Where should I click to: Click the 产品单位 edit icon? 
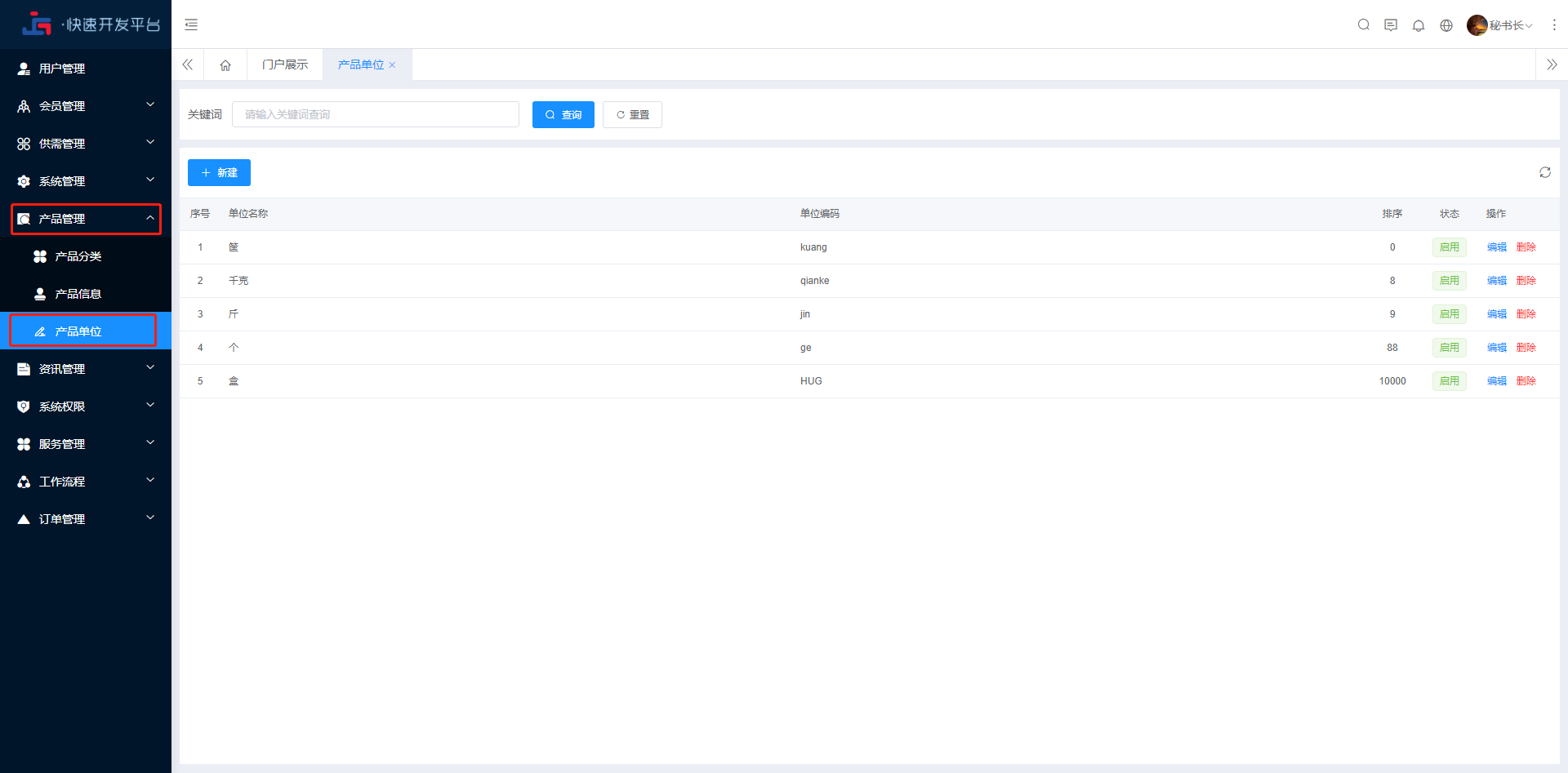pos(39,331)
